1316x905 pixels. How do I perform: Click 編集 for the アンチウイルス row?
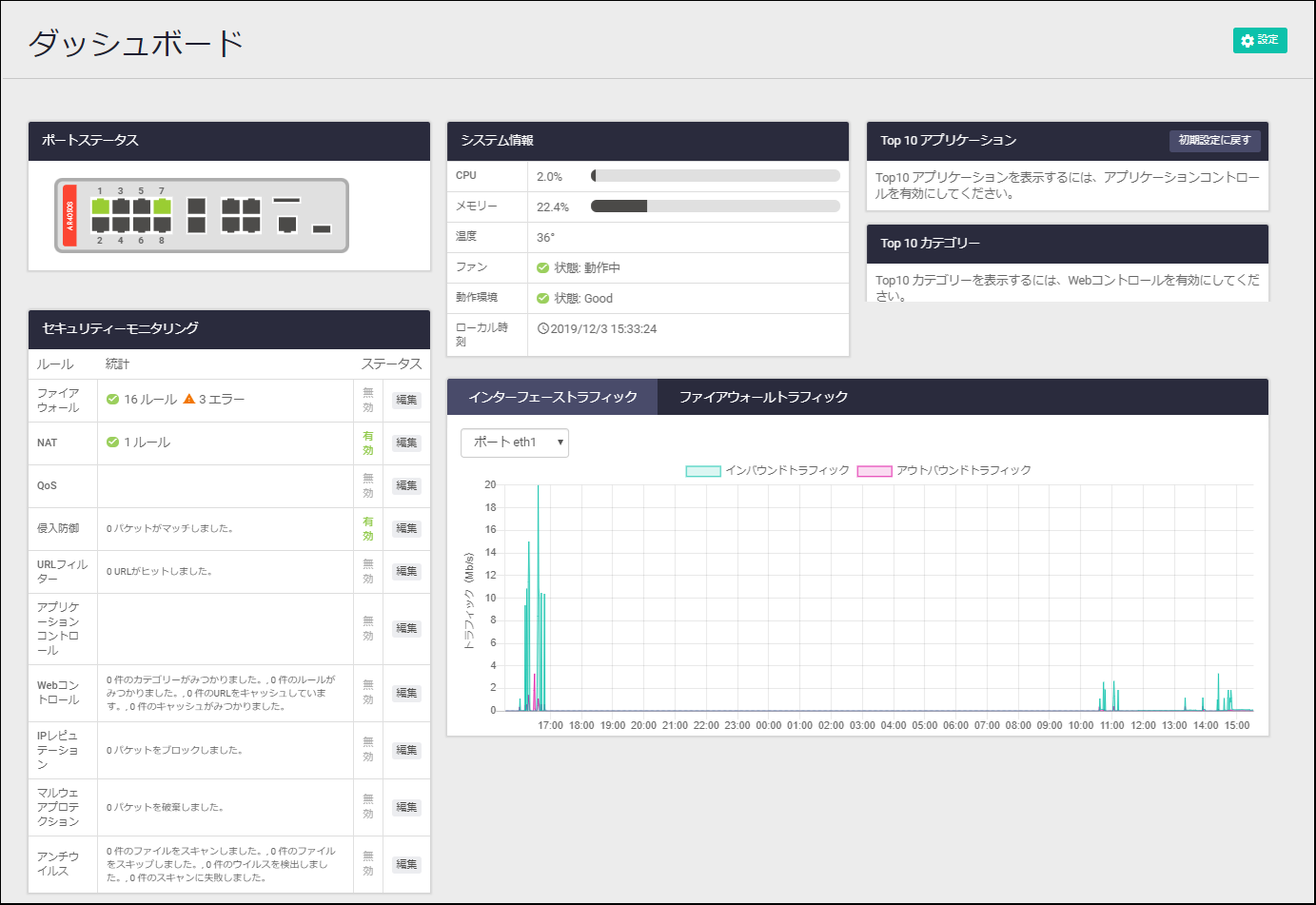click(406, 865)
